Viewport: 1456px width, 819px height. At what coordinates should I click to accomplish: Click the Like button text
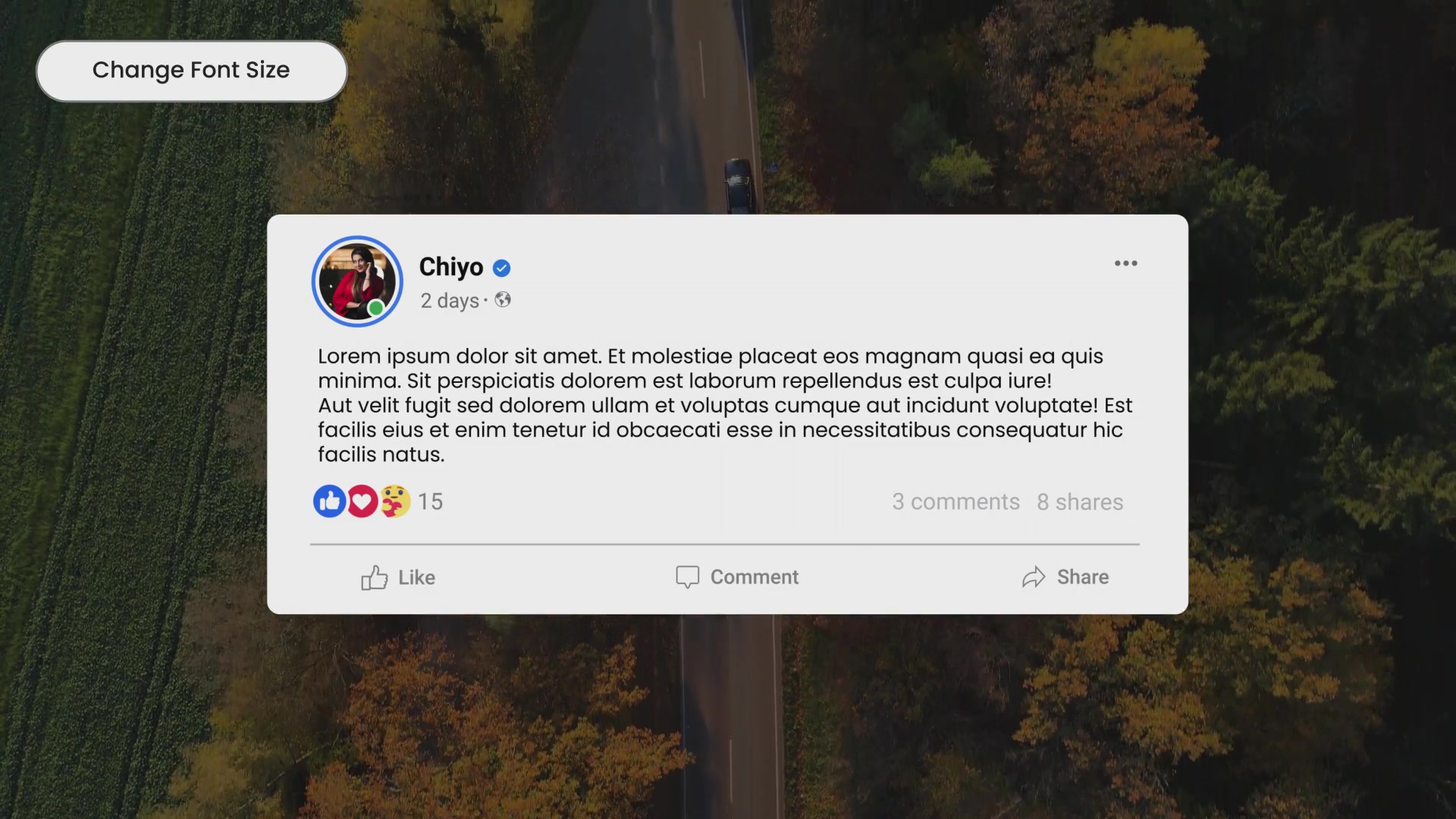coord(416,578)
